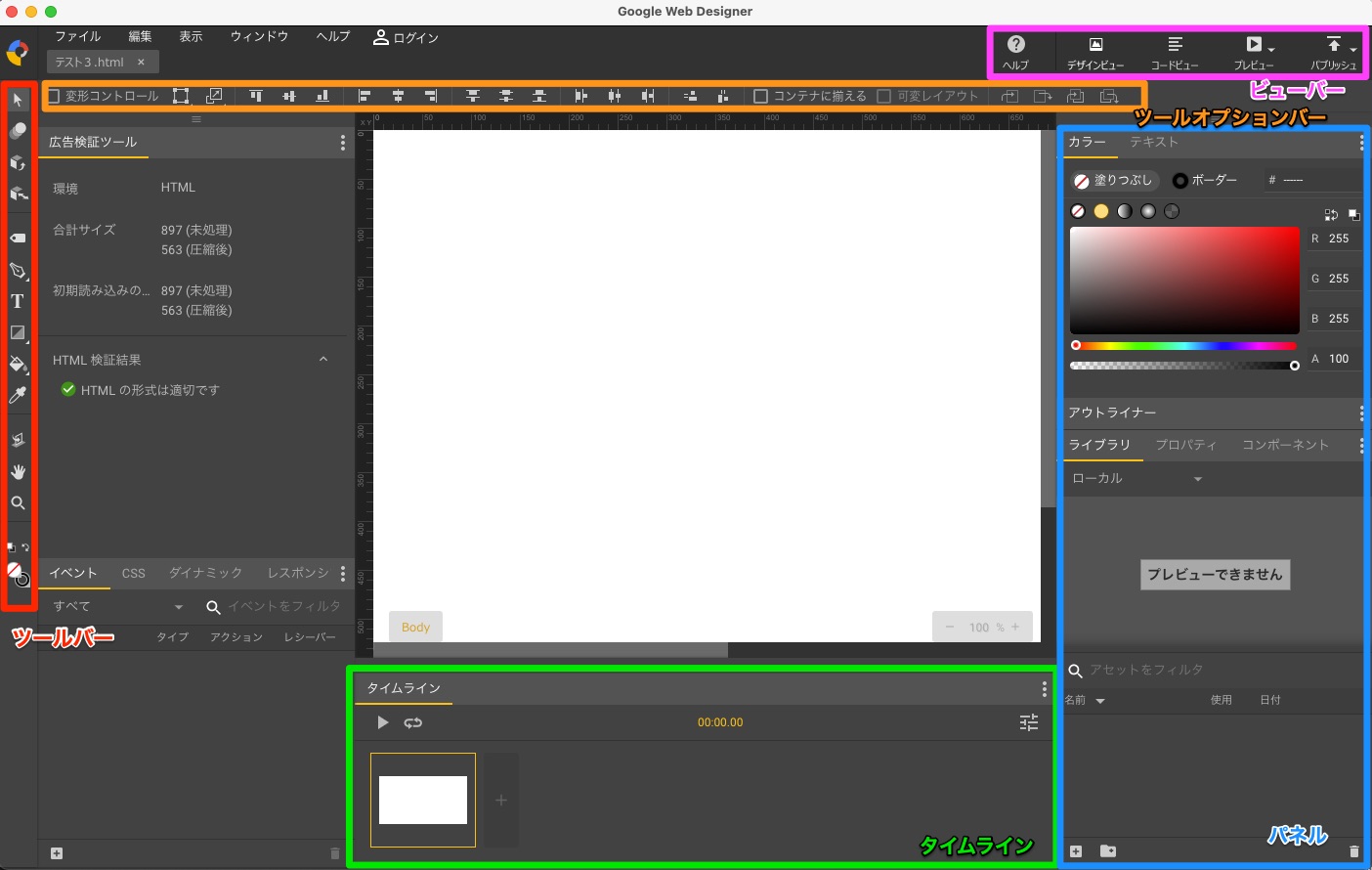Image resolution: width=1372 pixels, height=870 pixels.
Task: Click the red-black color picker field
Action: coord(1183,281)
